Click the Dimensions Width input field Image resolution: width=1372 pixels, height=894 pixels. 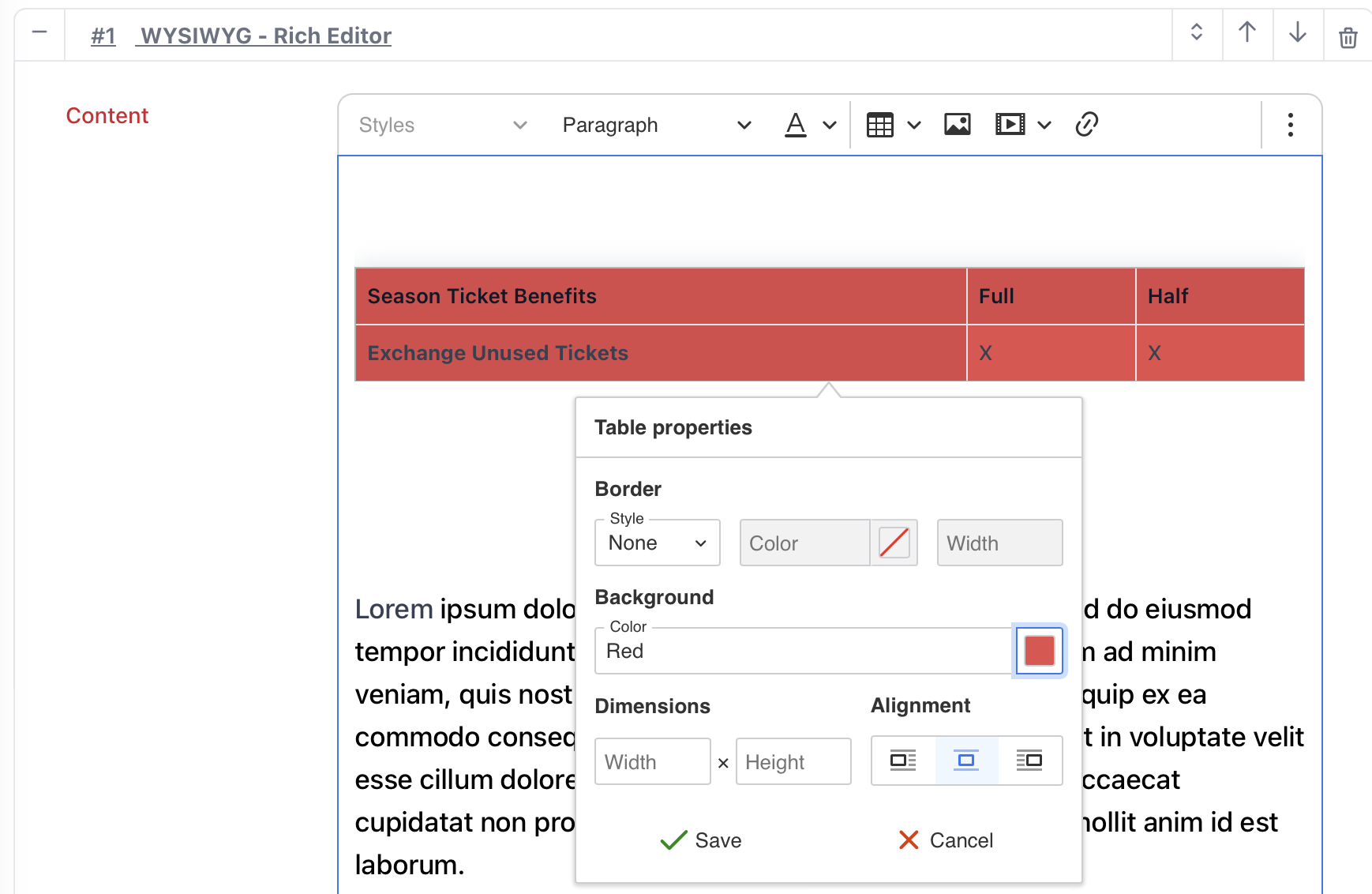pyautogui.click(x=653, y=761)
